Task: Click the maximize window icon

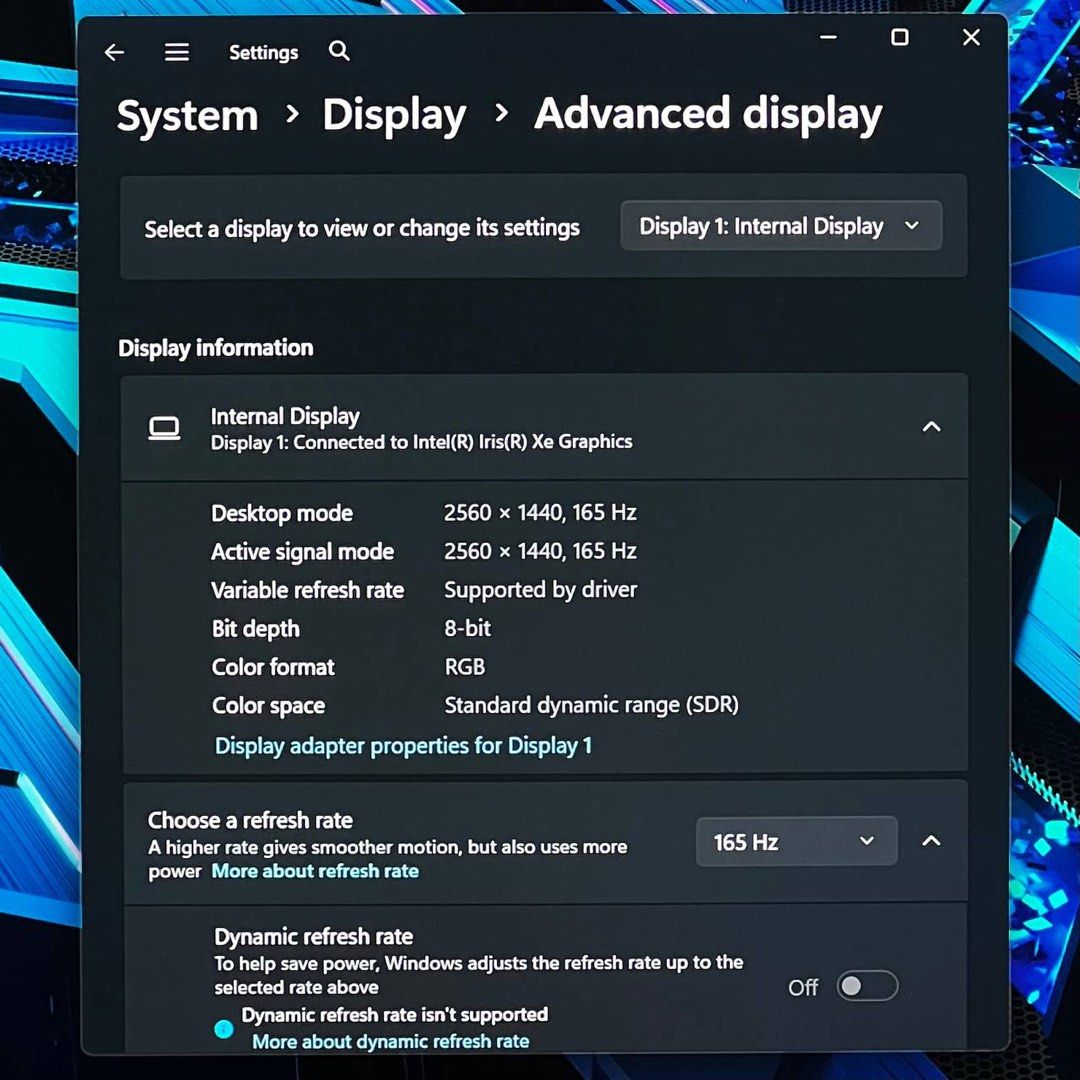Action: pos(899,37)
